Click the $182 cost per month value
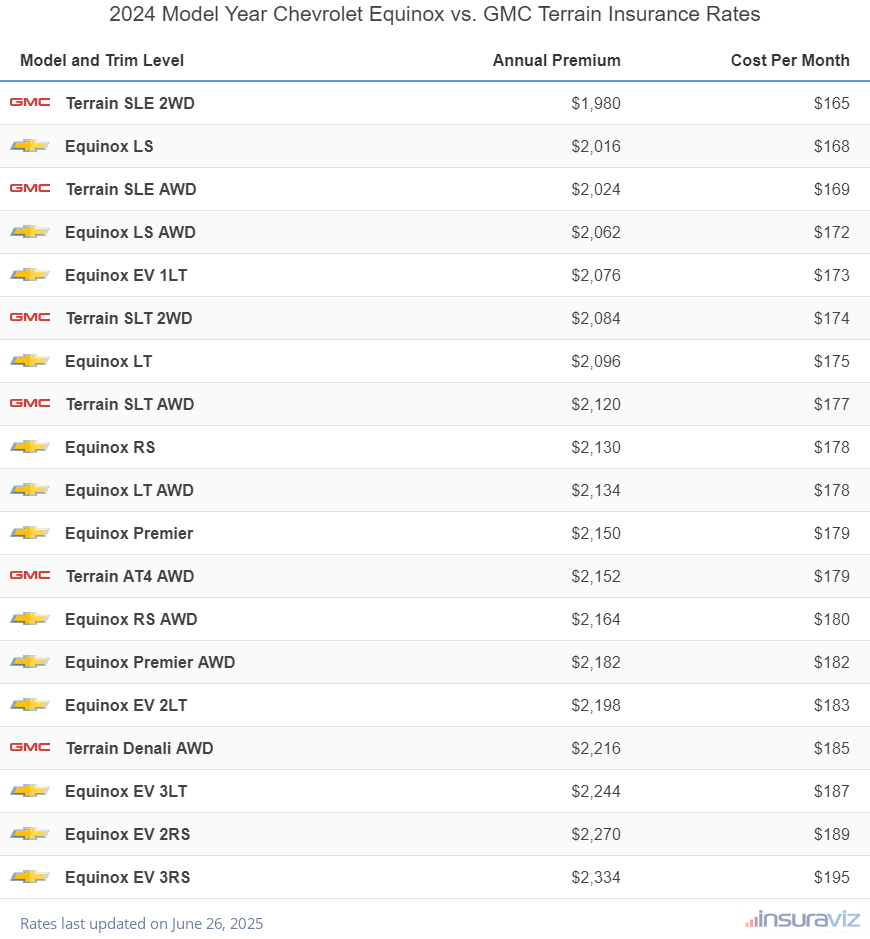Screen dimensions: 870x939 832,662
